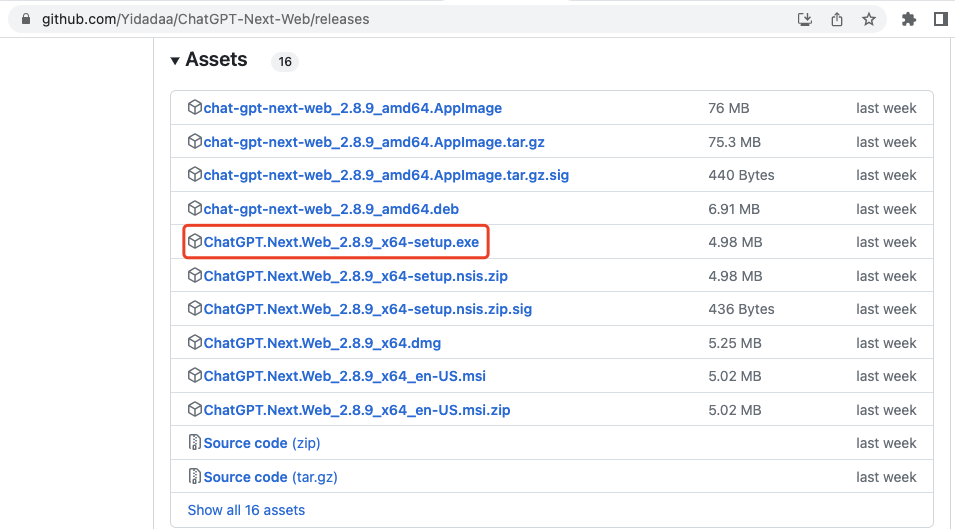955x529 pixels.
Task: Click last week in the amd64.deb row
Action: (886, 209)
